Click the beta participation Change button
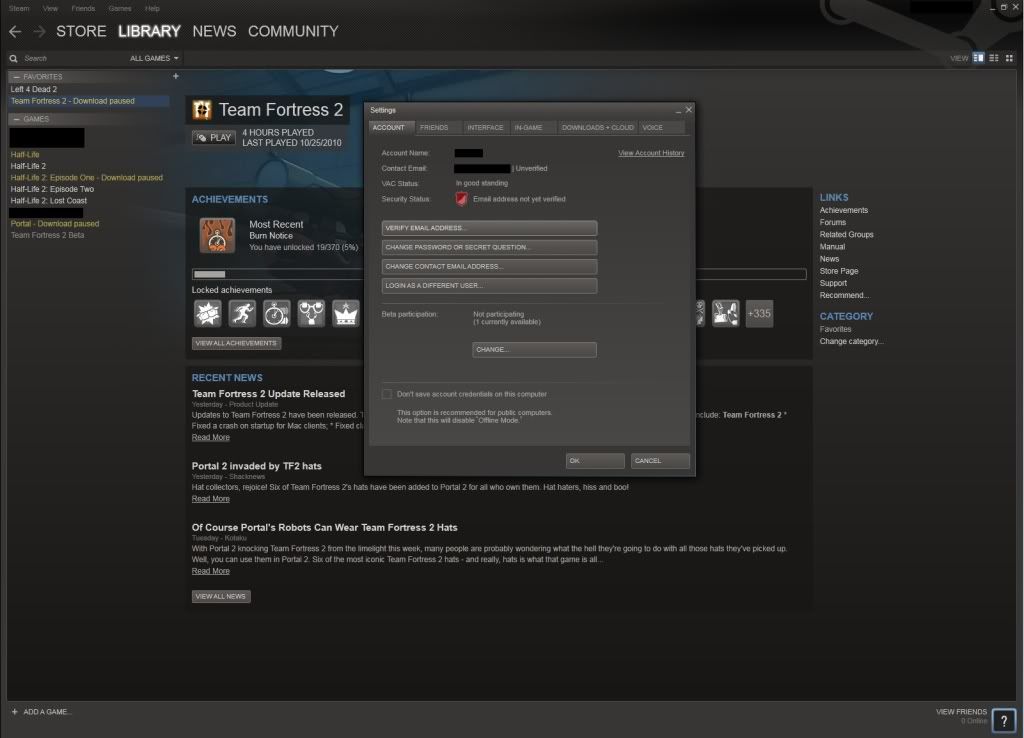Viewport: 1024px width, 738px height. (x=534, y=349)
